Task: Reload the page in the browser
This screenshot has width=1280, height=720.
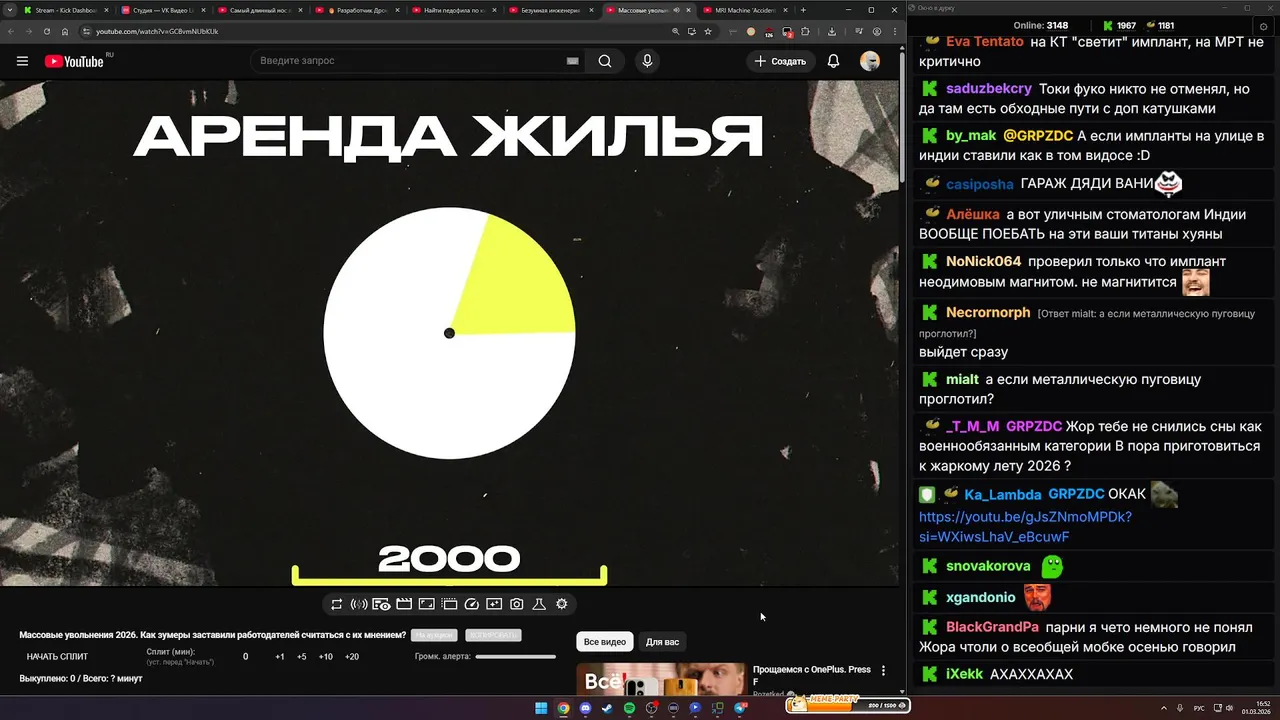Action: 46,31
